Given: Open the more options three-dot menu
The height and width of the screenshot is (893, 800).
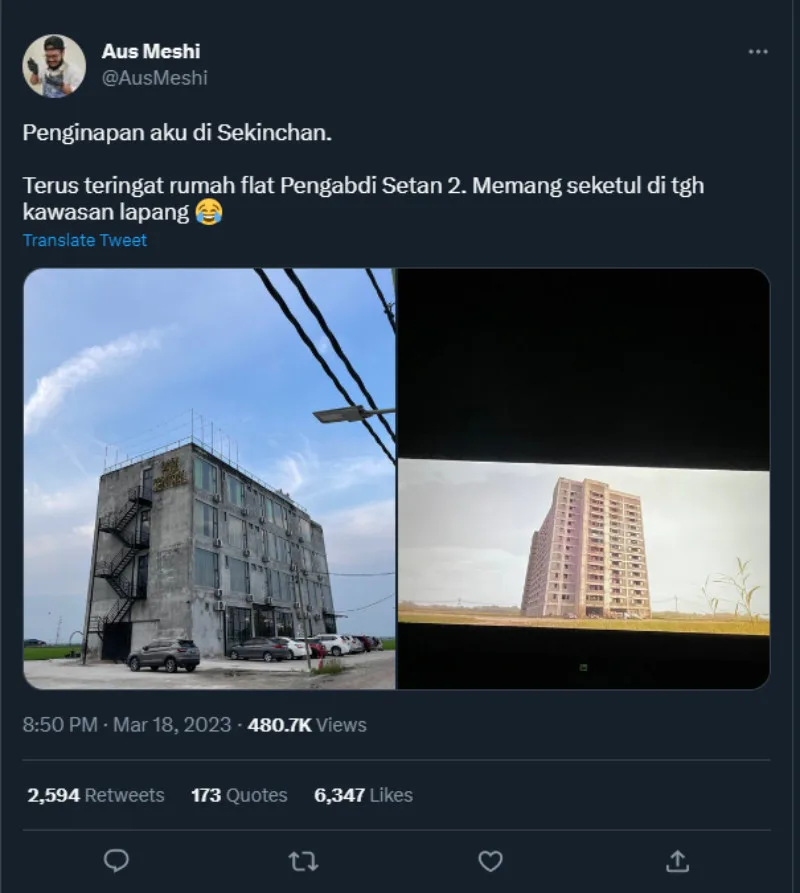Looking at the screenshot, I should 758,51.
